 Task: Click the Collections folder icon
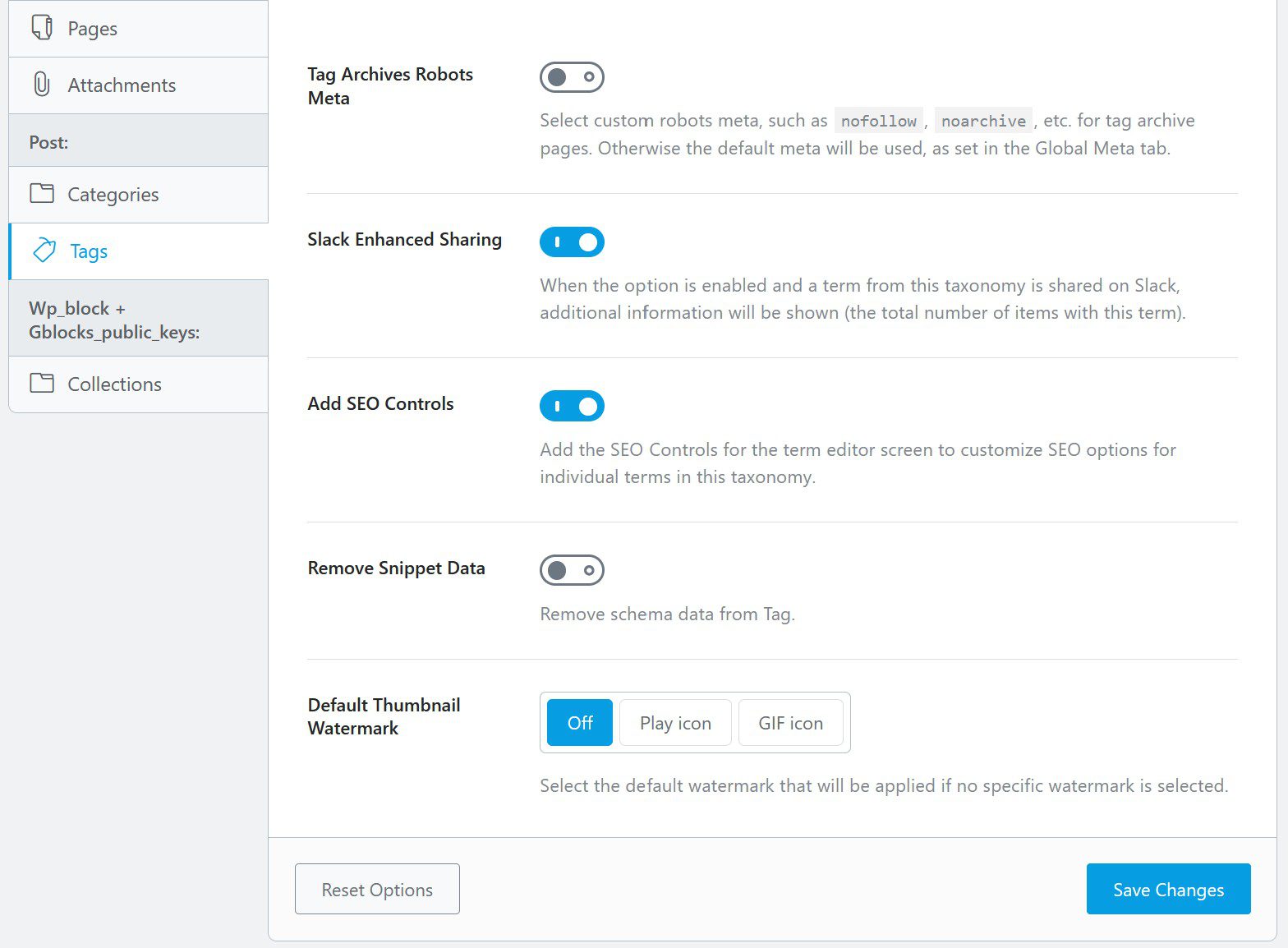(x=42, y=383)
